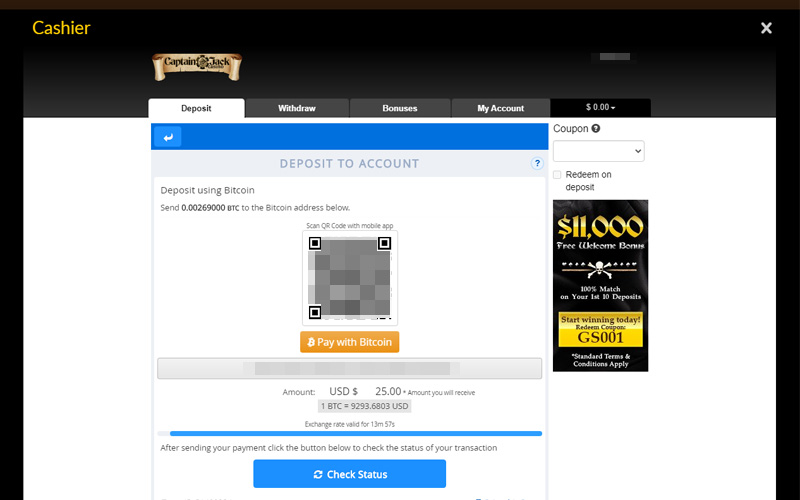Click the $11,000 Welcome Bonus banner
This screenshot has height=500, width=800.
[601, 286]
